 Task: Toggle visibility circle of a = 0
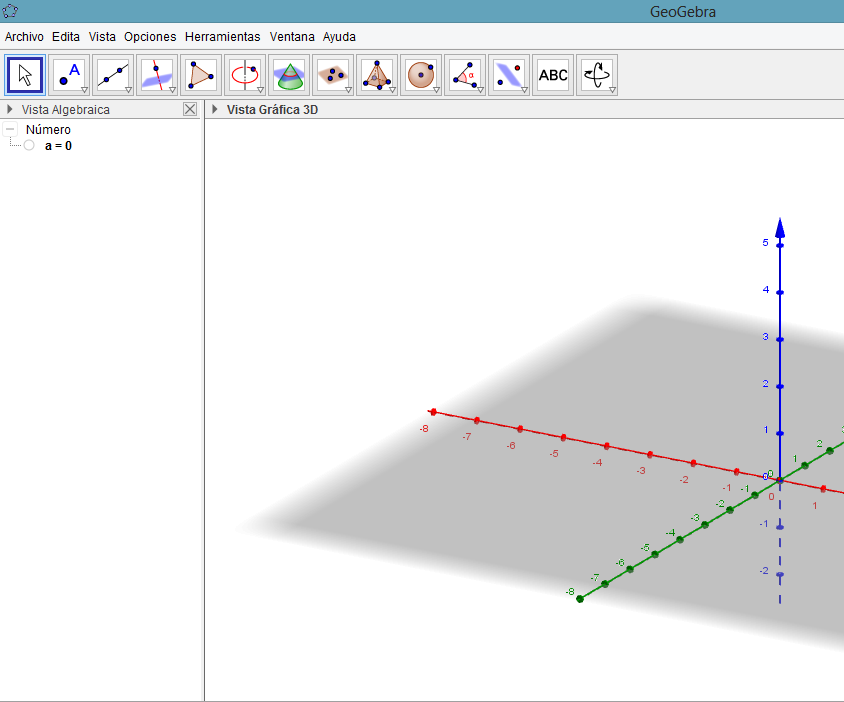pyautogui.click(x=29, y=146)
